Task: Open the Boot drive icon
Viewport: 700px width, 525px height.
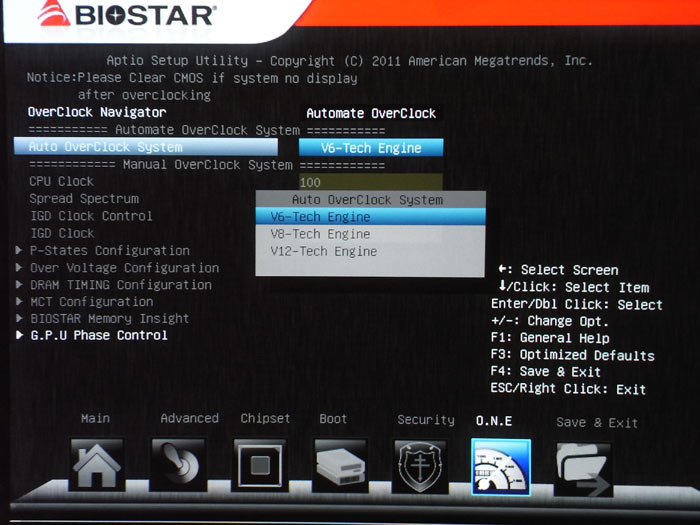Action: (341, 466)
